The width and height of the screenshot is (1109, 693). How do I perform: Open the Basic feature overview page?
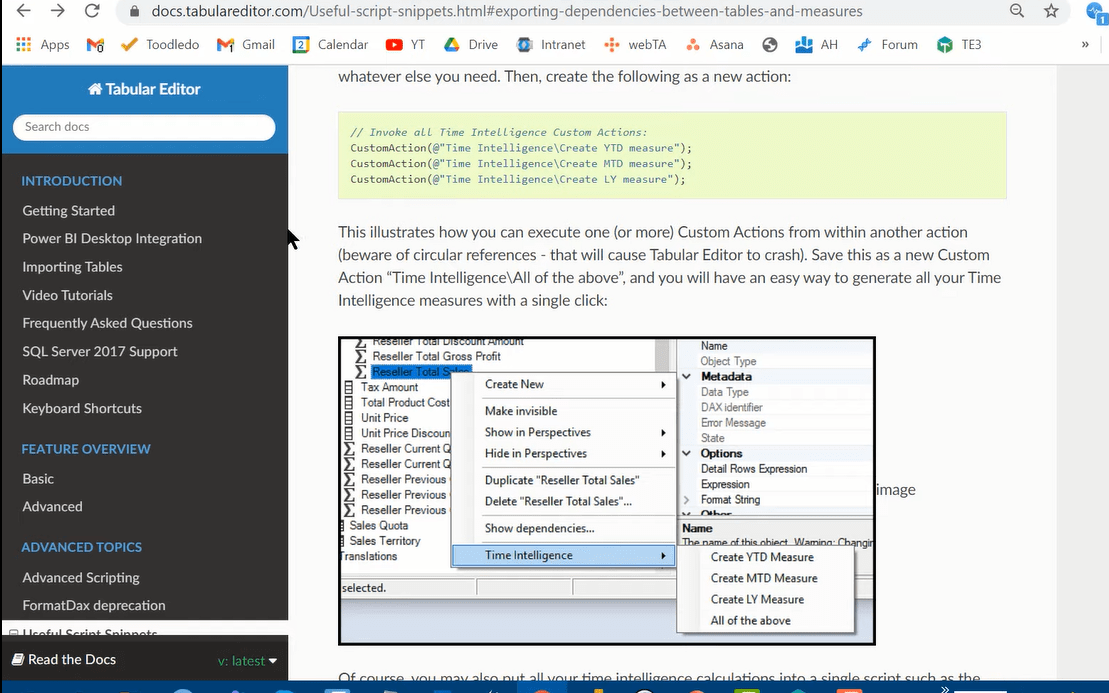pos(38,479)
